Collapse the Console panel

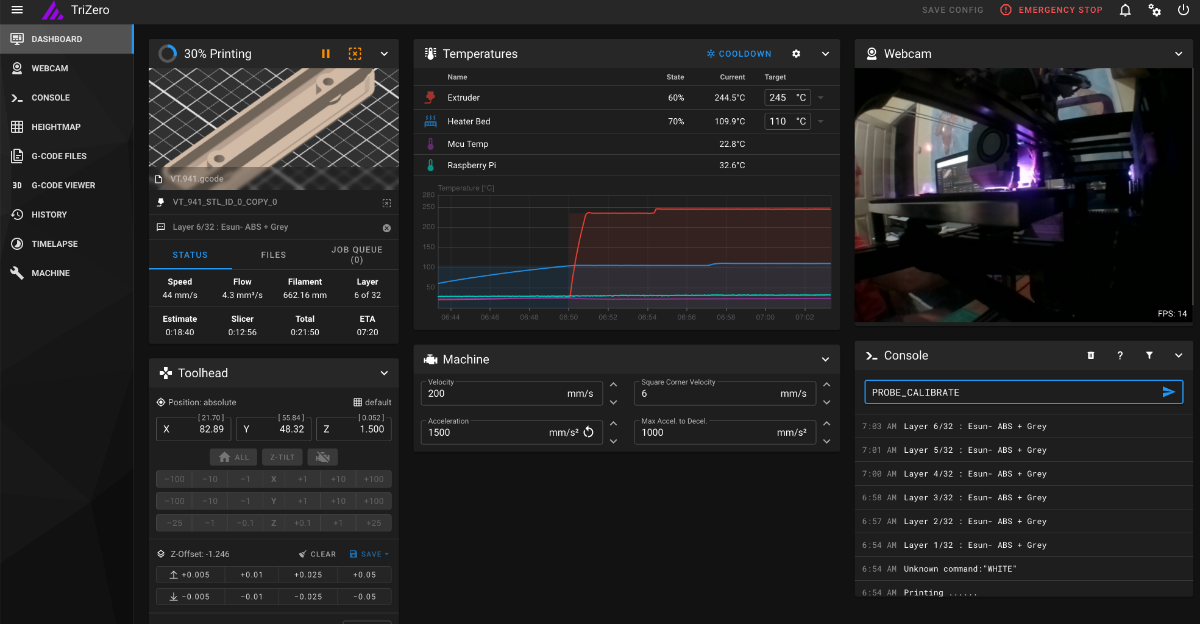(1179, 355)
